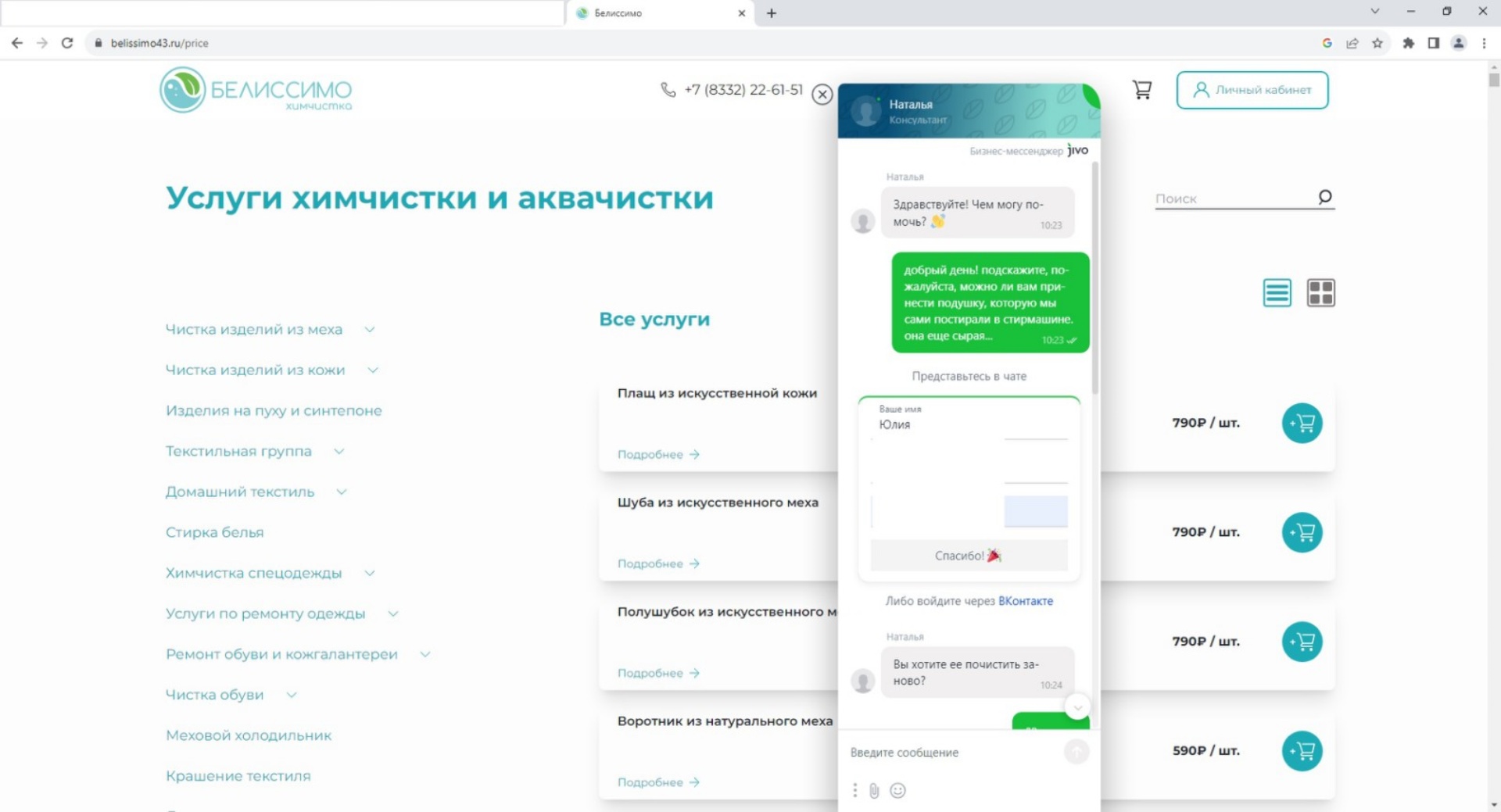The width and height of the screenshot is (1501, 812).
Task: Bookmark this page with the star icon
Action: 1377,43
